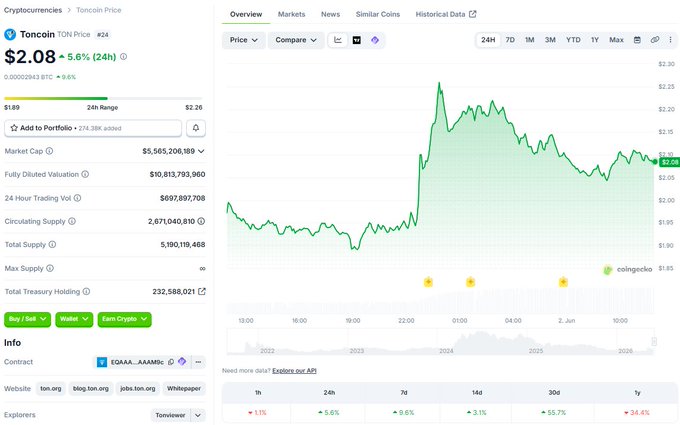The height and width of the screenshot is (425, 680).
Task: Click the historical range navigator chart
Action: click(x=441, y=342)
